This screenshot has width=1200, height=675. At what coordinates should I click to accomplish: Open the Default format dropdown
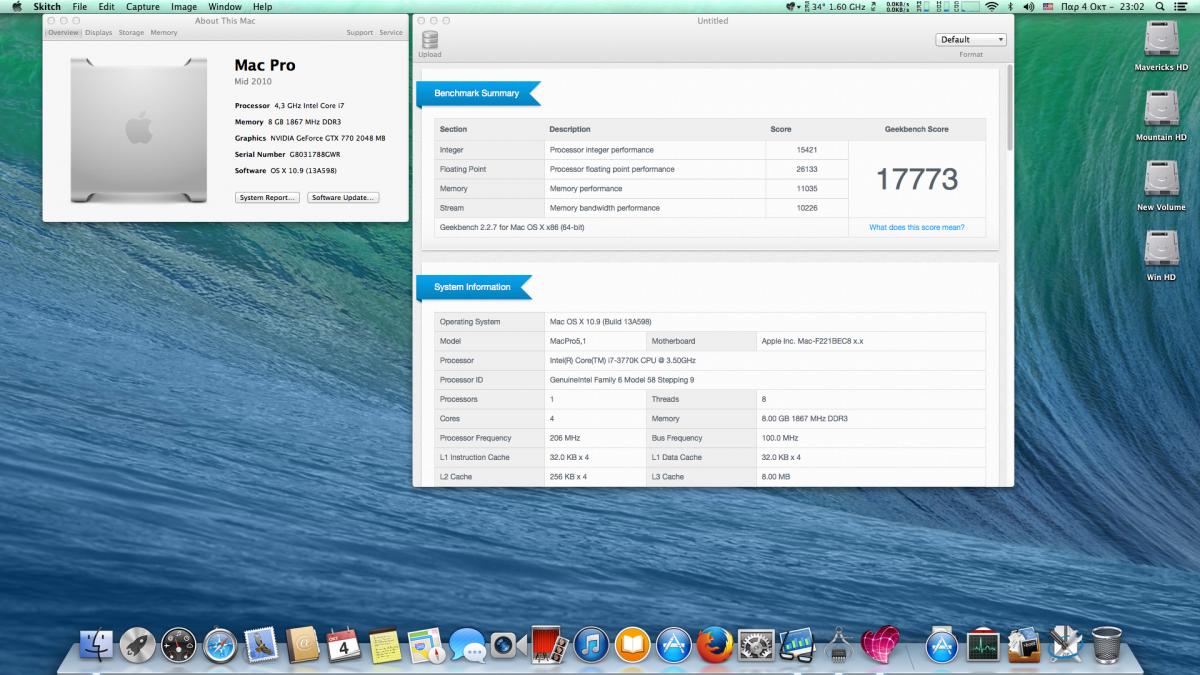coord(971,40)
